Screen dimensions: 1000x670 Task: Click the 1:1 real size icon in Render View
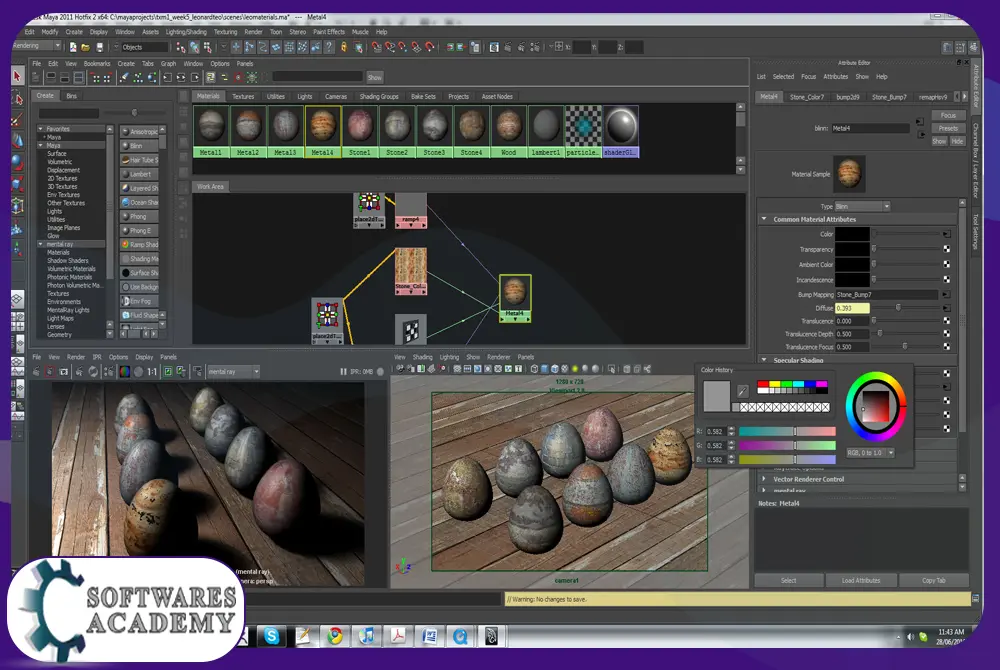tap(152, 372)
